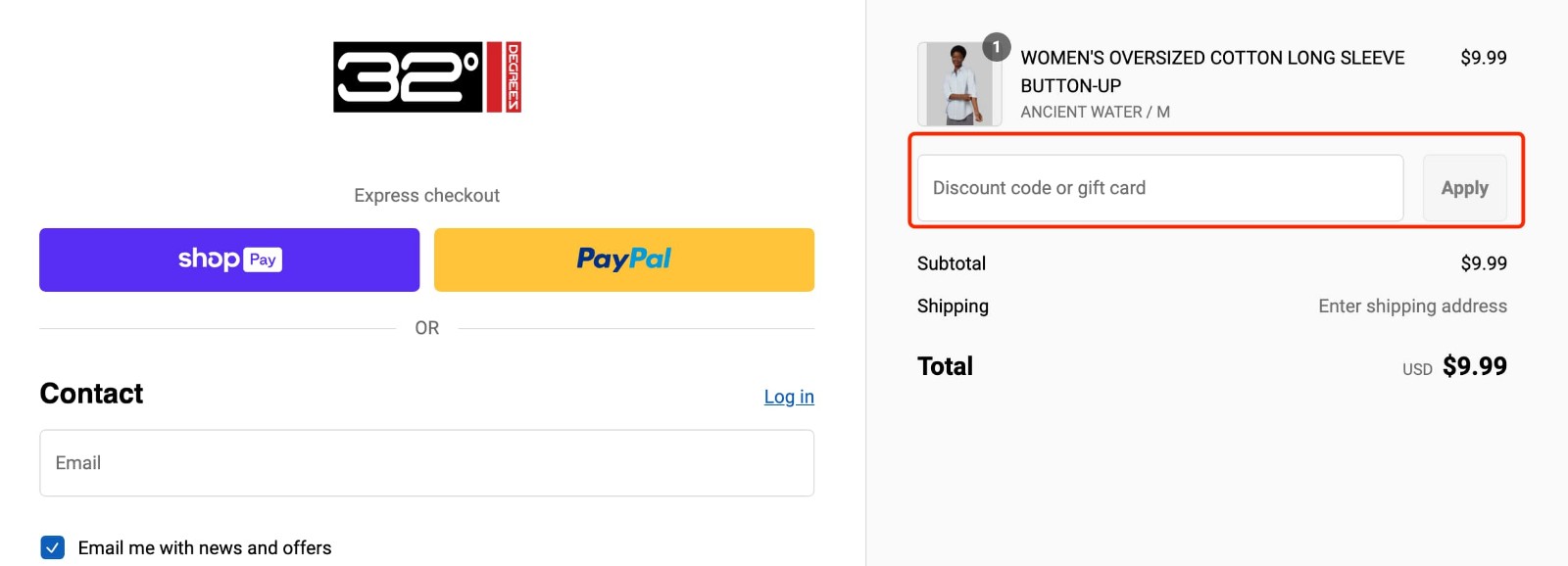
Task: Click the Email input field
Action: [x=426, y=463]
